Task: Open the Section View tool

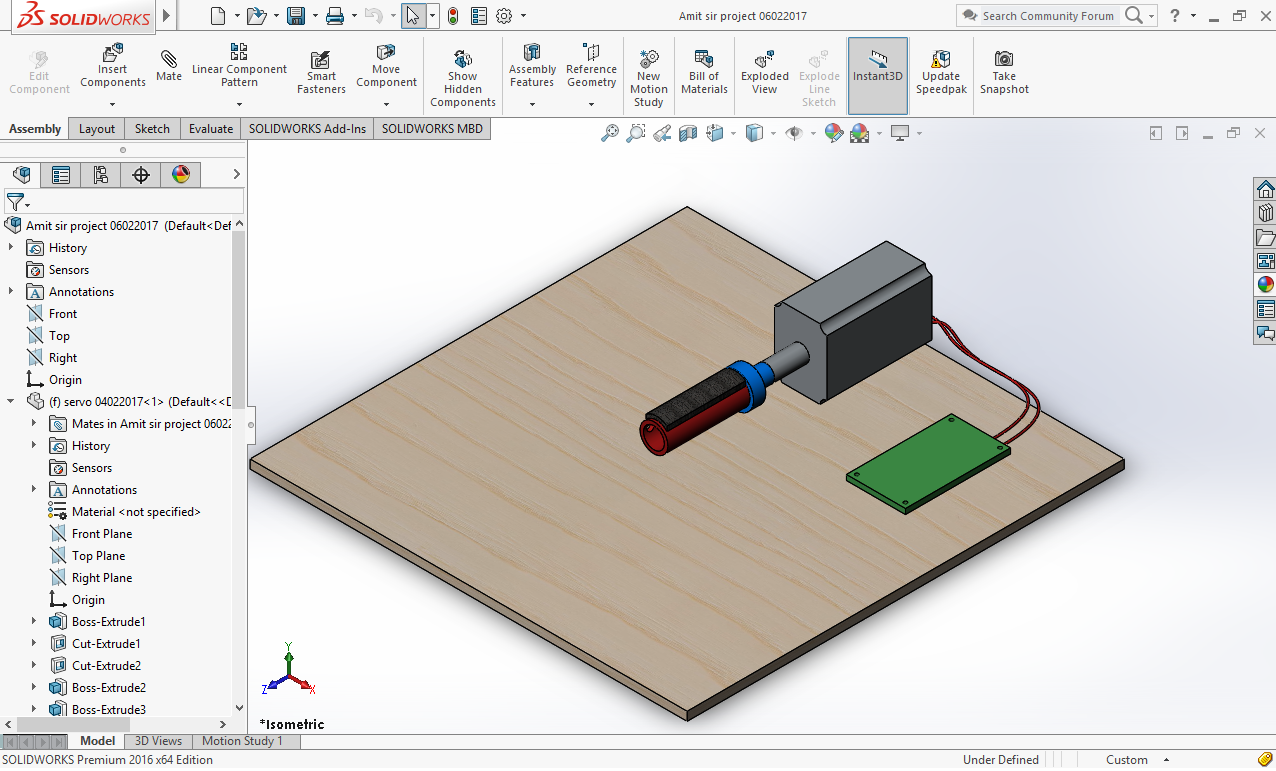Action: (x=688, y=133)
